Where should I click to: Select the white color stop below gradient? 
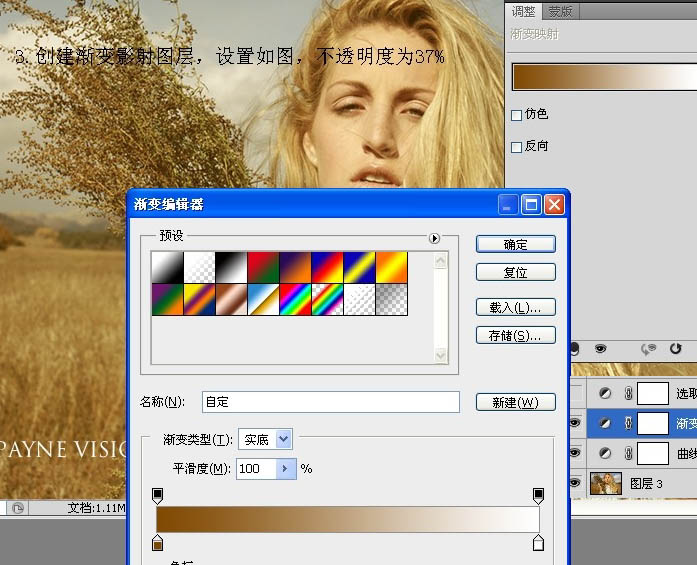538,543
